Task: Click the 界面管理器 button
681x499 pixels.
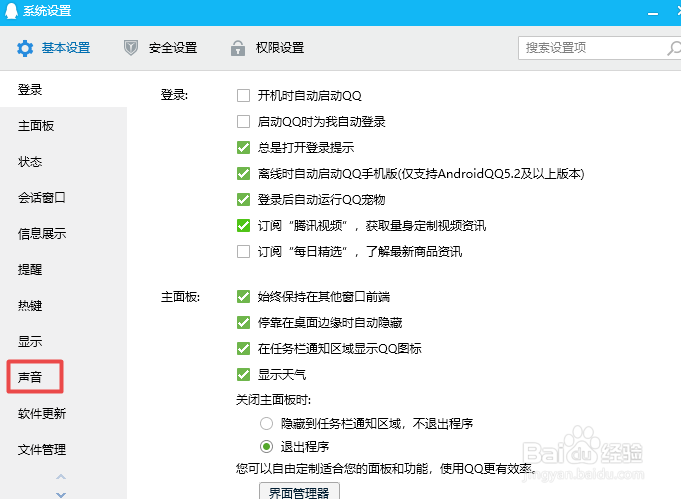Action: (x=299, y=491)
